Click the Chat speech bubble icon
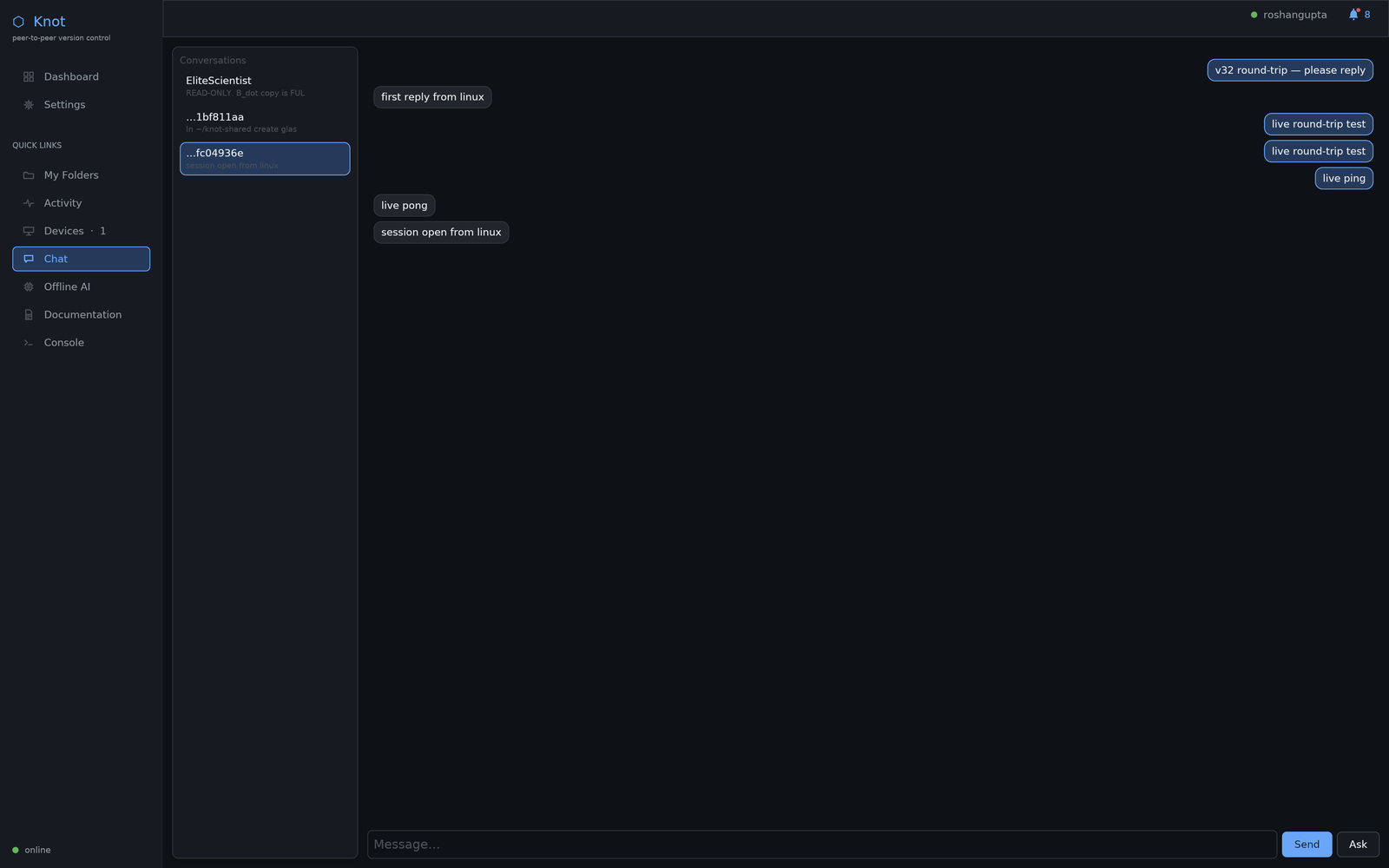The width and height of the screenshot is (1389, 868). (x=29, y=259)
